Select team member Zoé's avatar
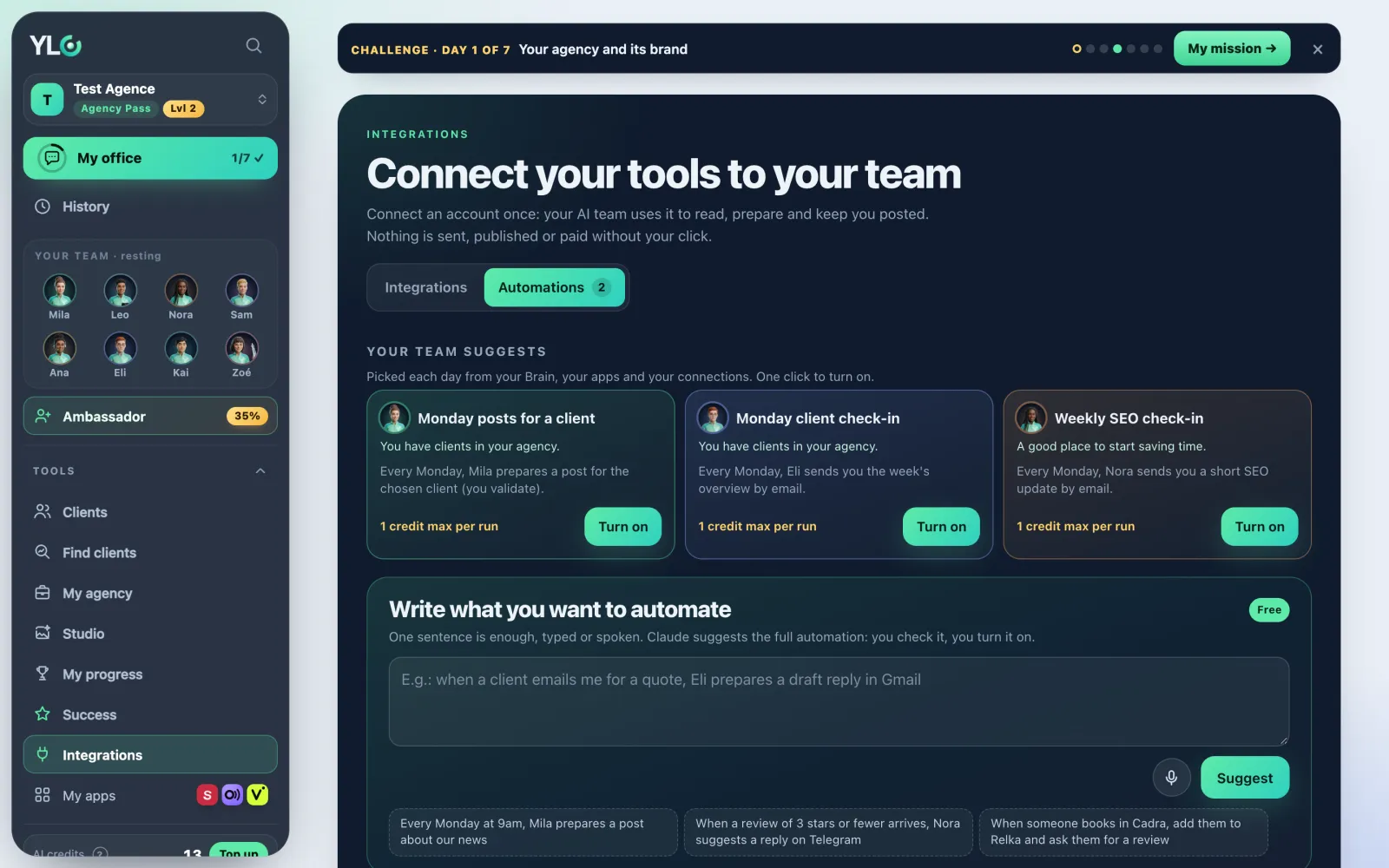The height and width of the screenshot is (868, 1389). click(241, 348)
